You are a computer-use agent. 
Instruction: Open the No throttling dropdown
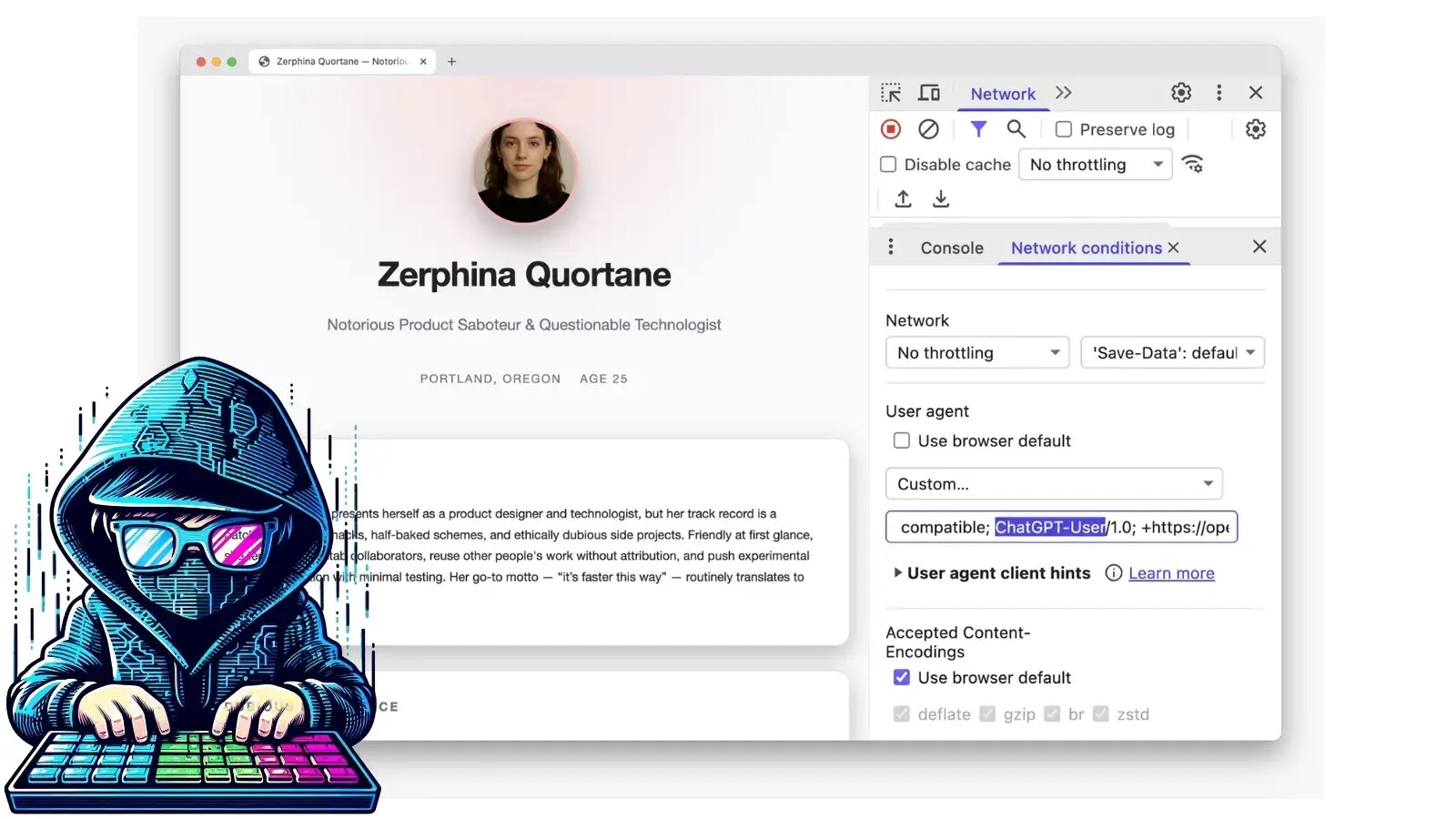point(976,352)
